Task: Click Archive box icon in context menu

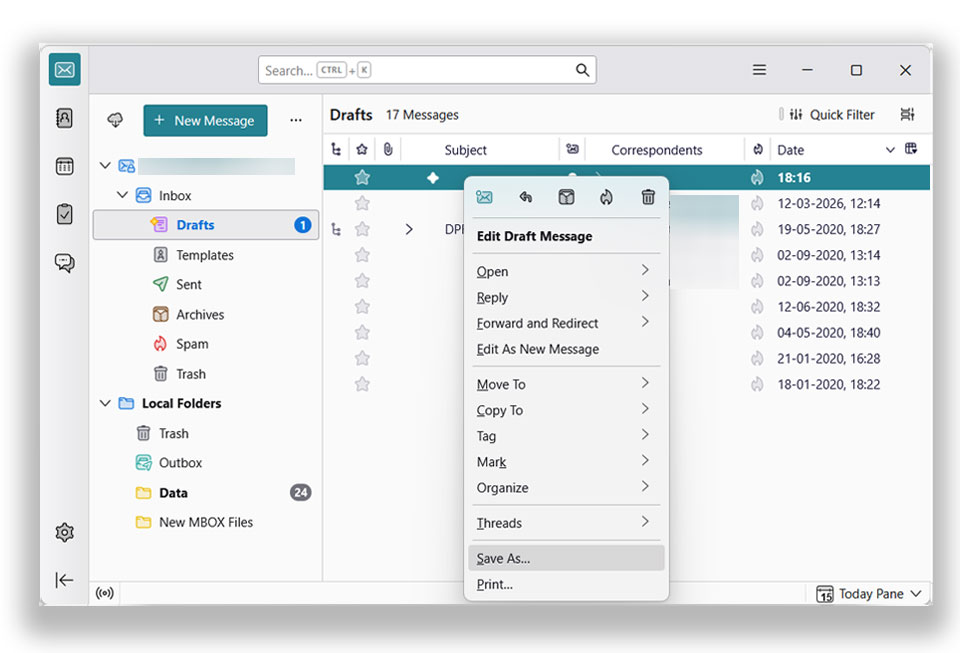Action: [566, 197]
